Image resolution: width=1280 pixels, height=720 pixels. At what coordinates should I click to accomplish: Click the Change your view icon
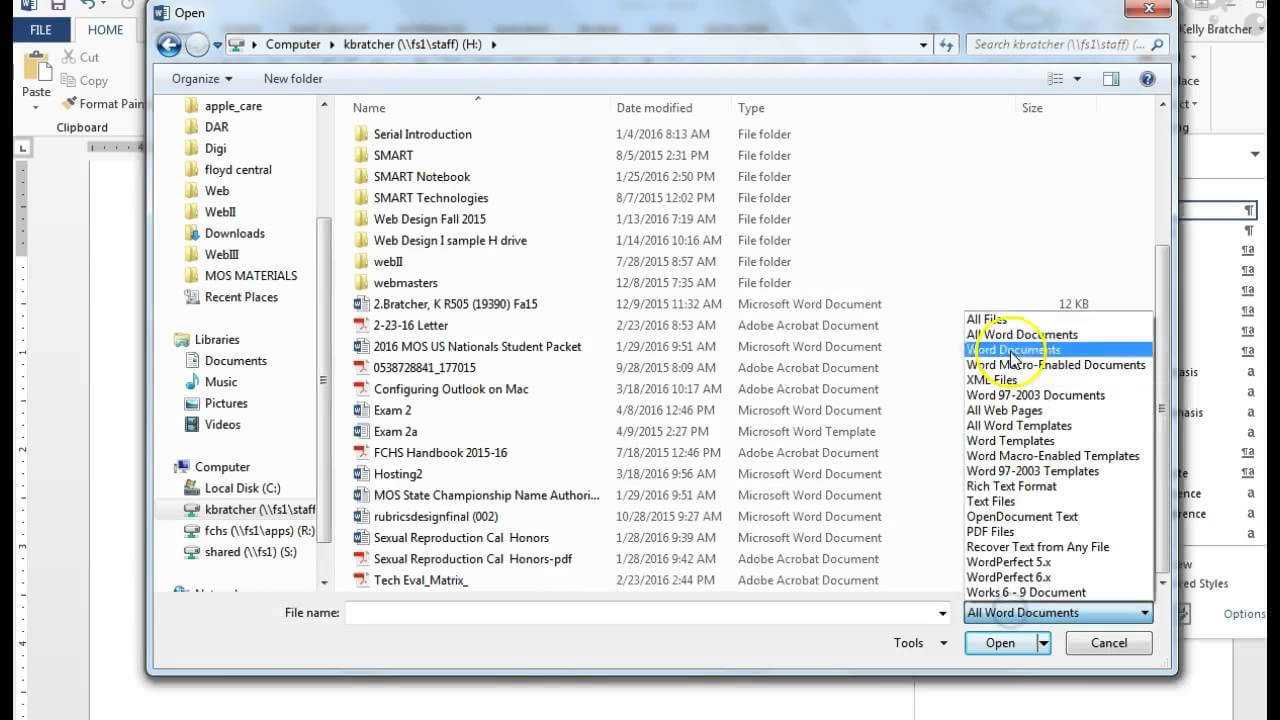1055,79
